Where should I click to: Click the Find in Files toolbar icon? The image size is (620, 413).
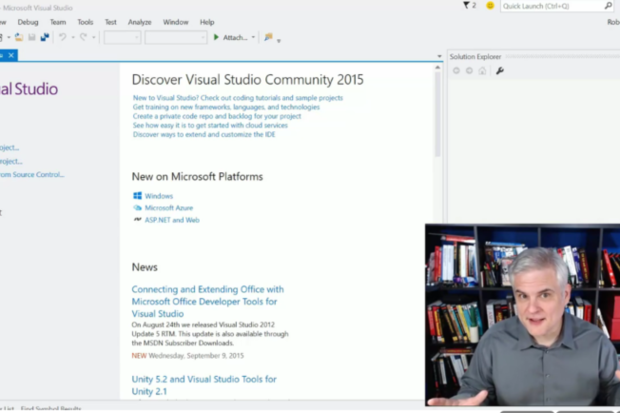(x=268, y=37)
